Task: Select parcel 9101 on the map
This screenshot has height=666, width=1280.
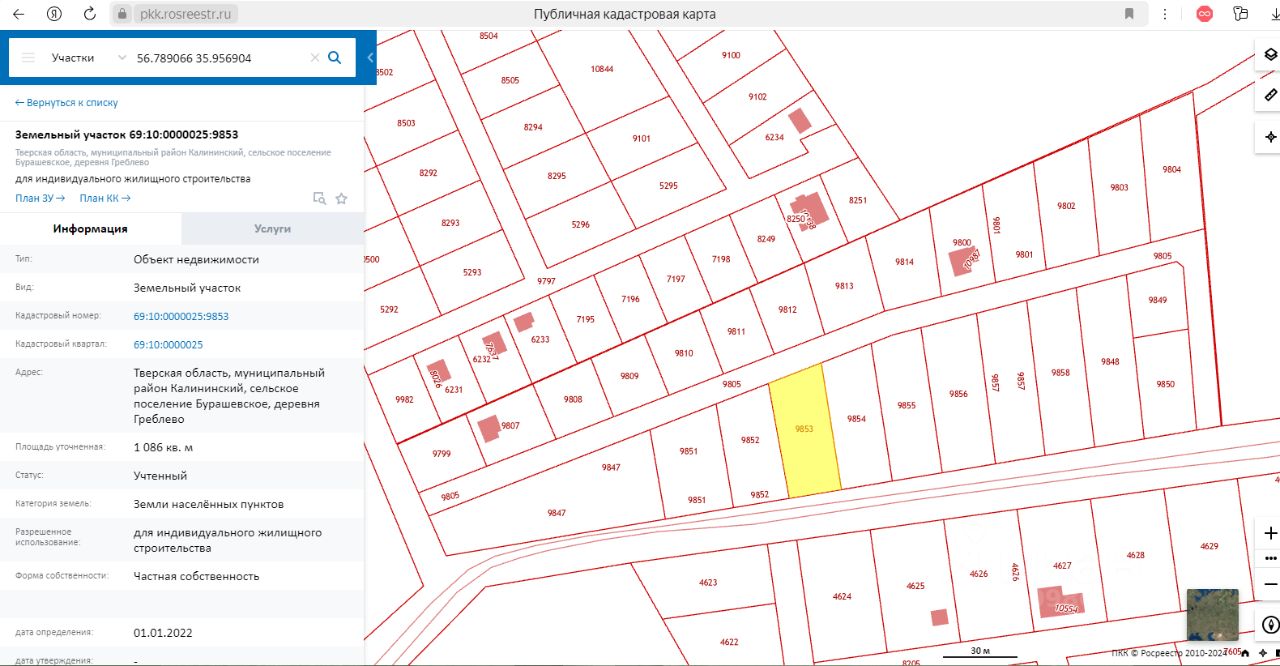Action: (x=641, y=139)
